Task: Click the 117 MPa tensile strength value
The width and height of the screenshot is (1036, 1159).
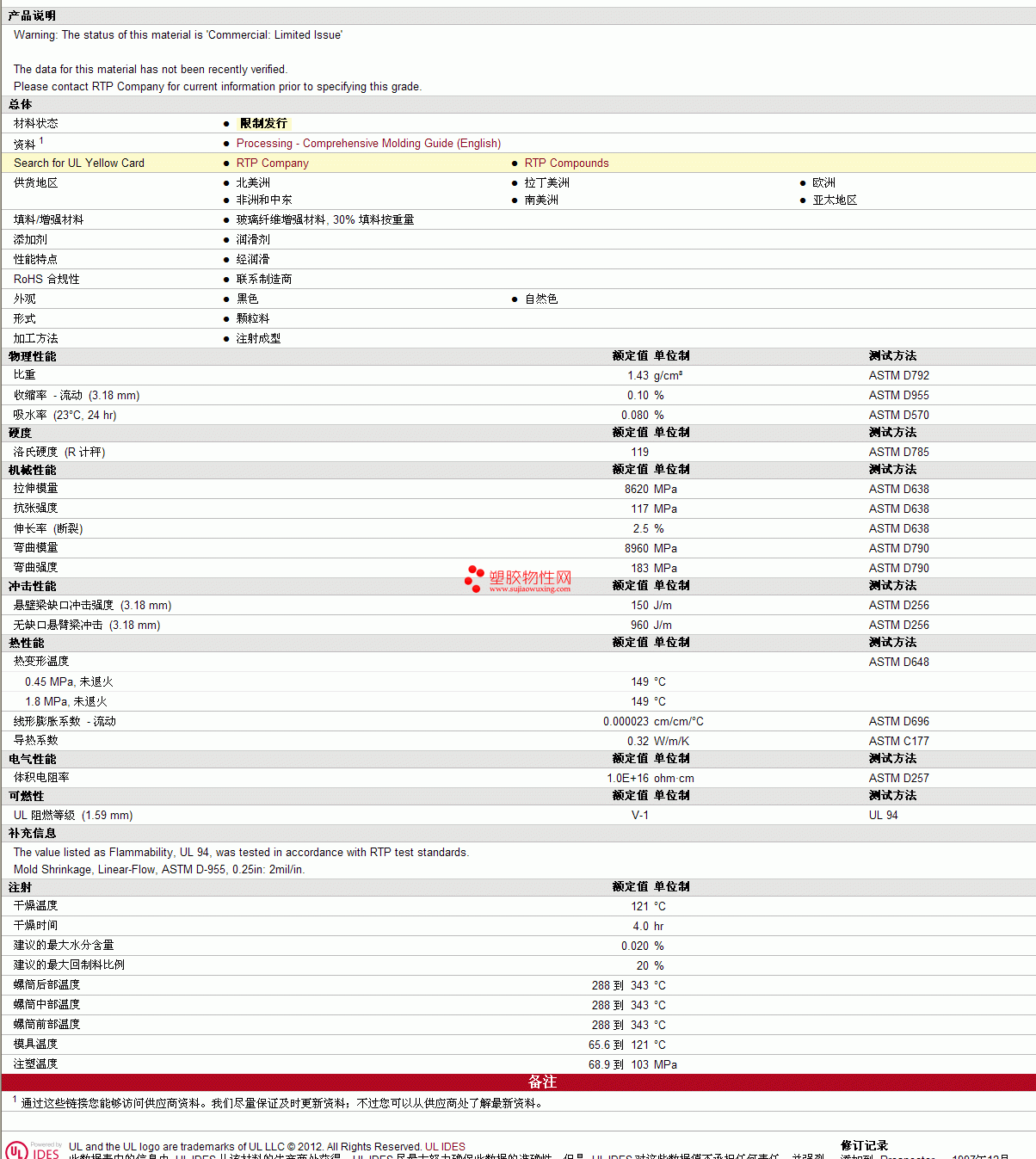Action: 654,509
